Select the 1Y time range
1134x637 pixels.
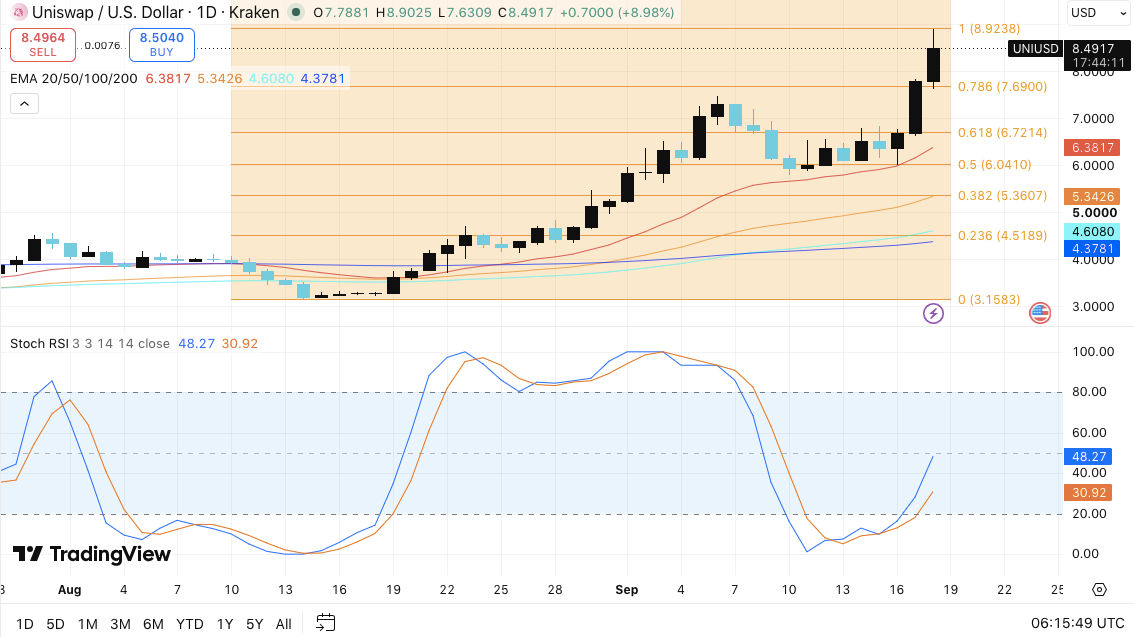coord(225,623)
